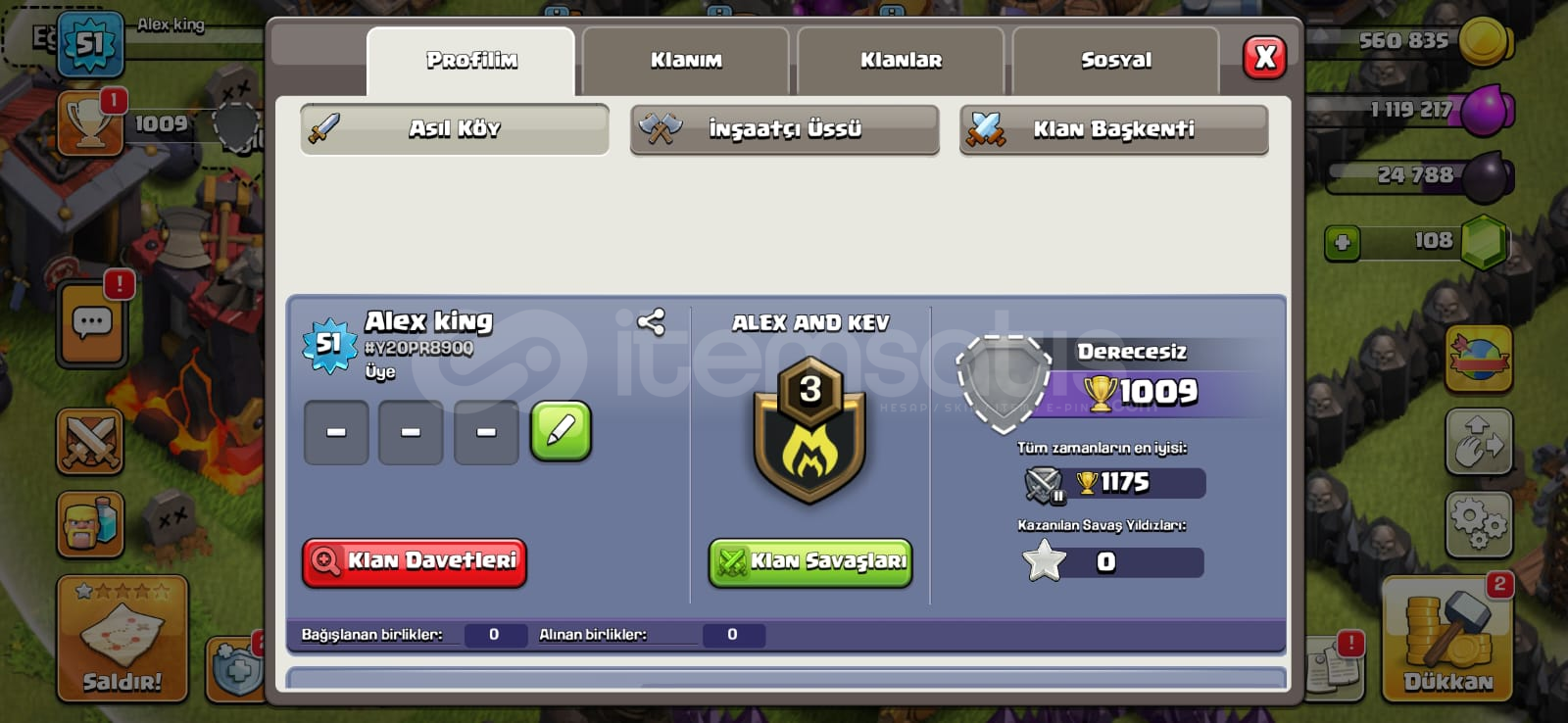Open the Dükkan shop button
The width and height of the screenshot is (1568, 723).
[1447, 639]
